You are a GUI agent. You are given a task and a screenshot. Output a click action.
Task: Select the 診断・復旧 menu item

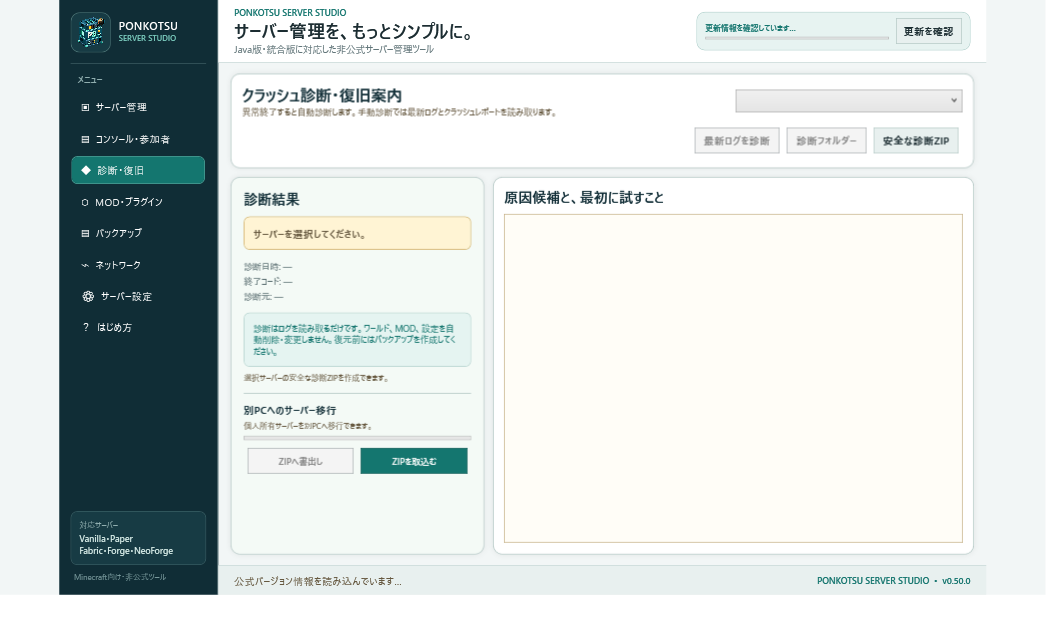(x=138, y=170)
